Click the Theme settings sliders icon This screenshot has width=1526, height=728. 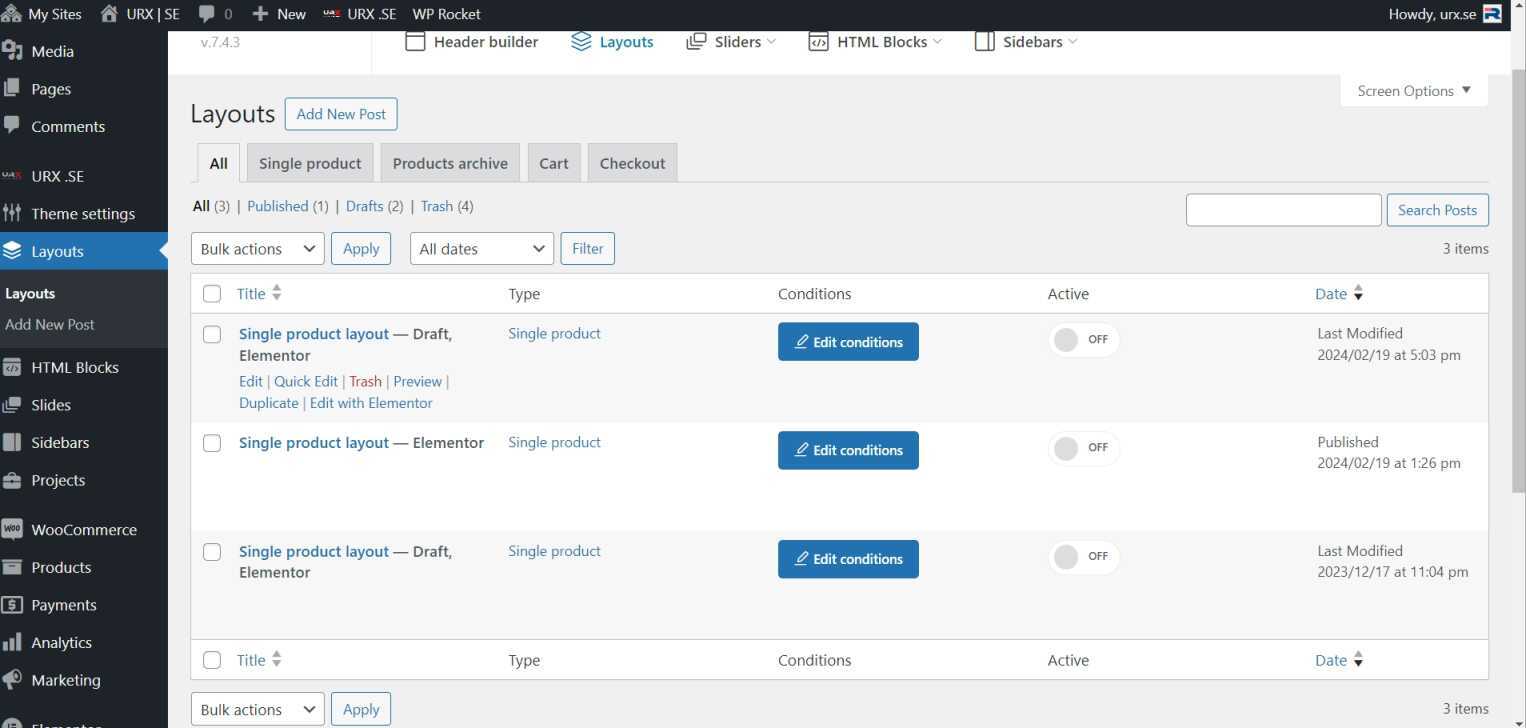point(12,213)
